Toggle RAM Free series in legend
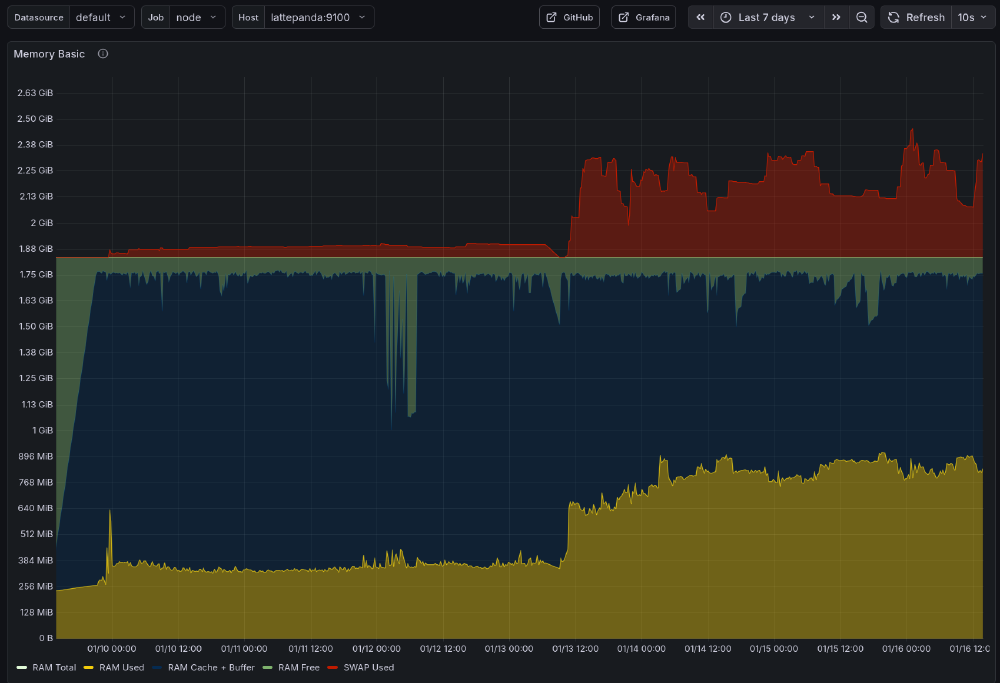The width and height of the screenshot is (1000, 683). pyautogui.click(x=298, y=667)
